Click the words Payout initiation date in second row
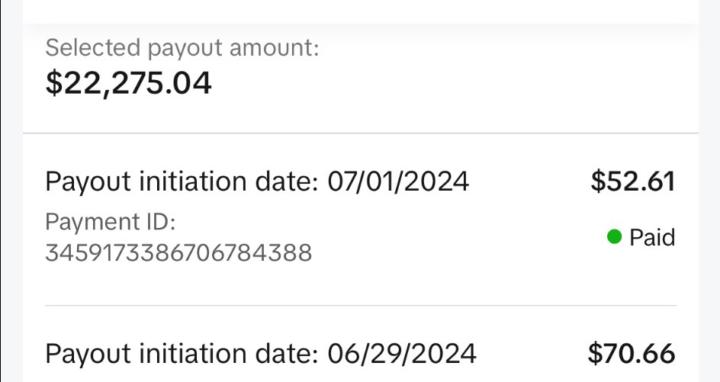This screenshot has width=720, height=382. tap(182, 354)
